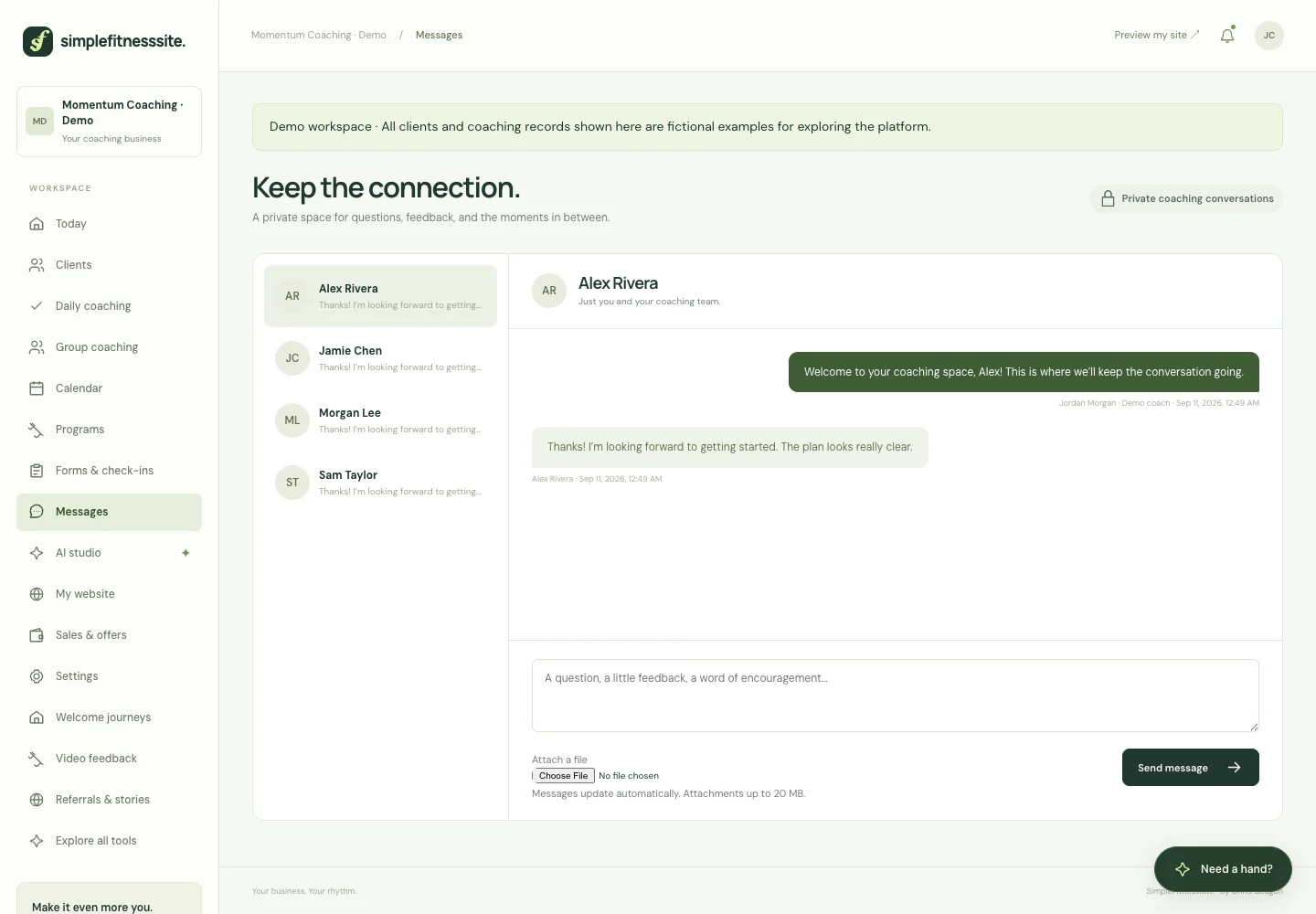Click the Today home icon
The width and height of the screenshot is (1316, 914).
[37, 224]
